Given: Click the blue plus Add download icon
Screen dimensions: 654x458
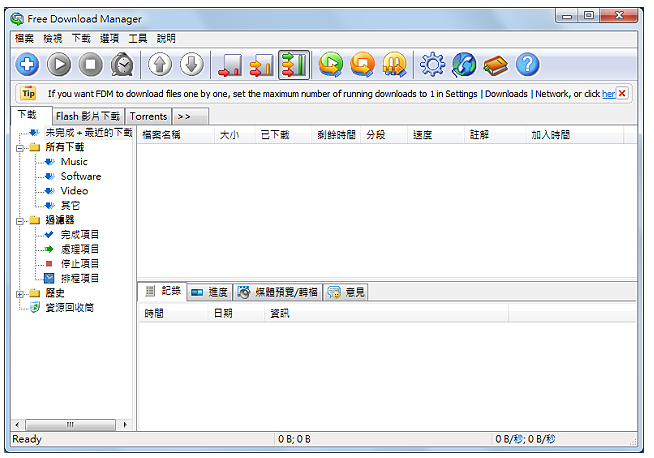Looking at the screenshot, I should pos(28,65).
